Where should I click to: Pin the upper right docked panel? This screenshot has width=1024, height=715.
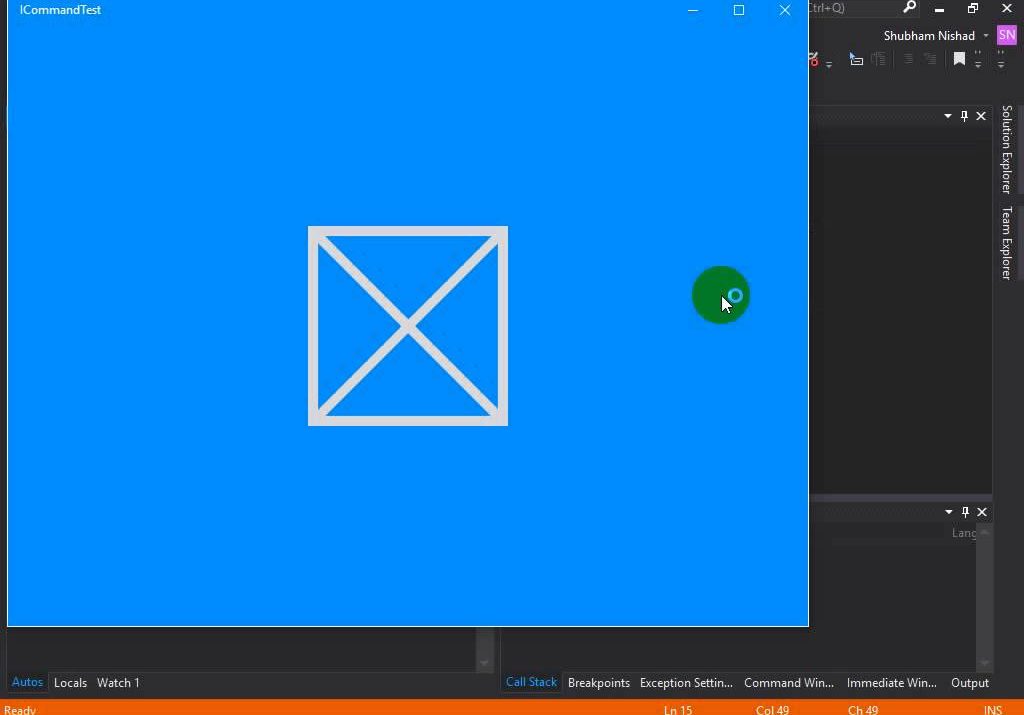[964, 116]
